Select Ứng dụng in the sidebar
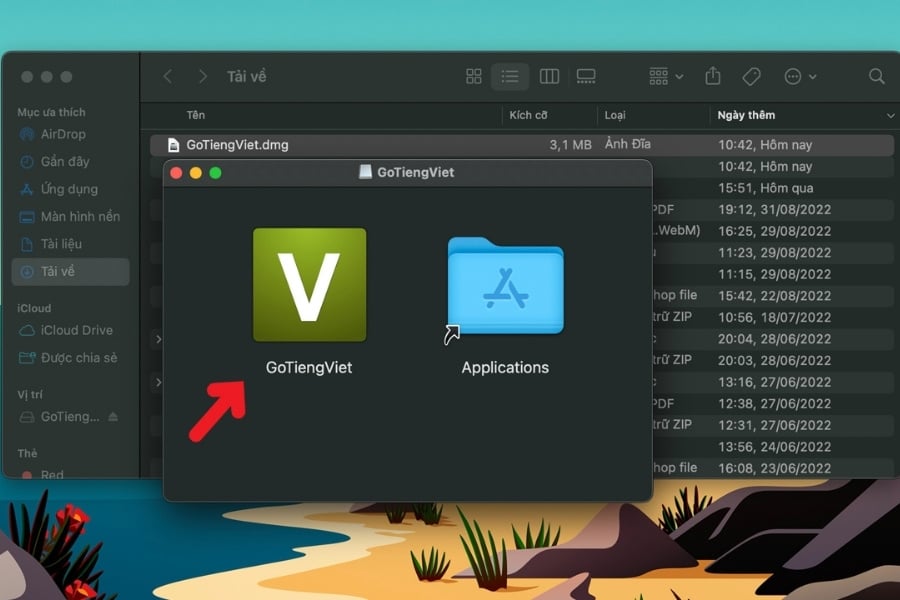Image resolution: width=900 pixels, height=600 pixels. click(69, 189)
